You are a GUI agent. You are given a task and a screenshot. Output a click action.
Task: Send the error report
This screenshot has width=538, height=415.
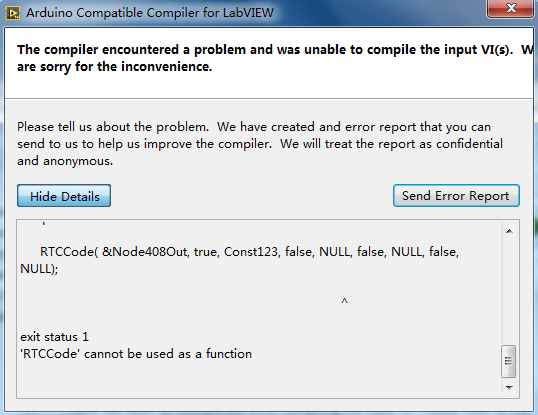coord(456,195)
